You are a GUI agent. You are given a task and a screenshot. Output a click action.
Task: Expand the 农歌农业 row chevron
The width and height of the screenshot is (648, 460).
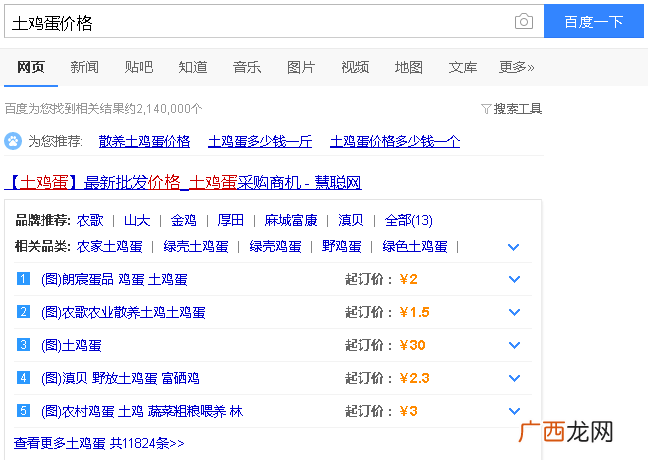tap(514, 312)
